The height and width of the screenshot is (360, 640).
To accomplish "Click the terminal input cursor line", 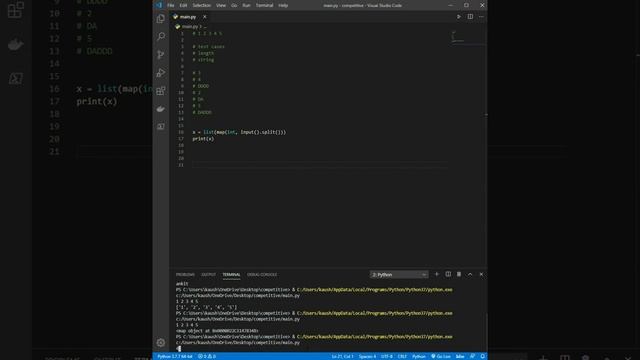I will [178, 349].
